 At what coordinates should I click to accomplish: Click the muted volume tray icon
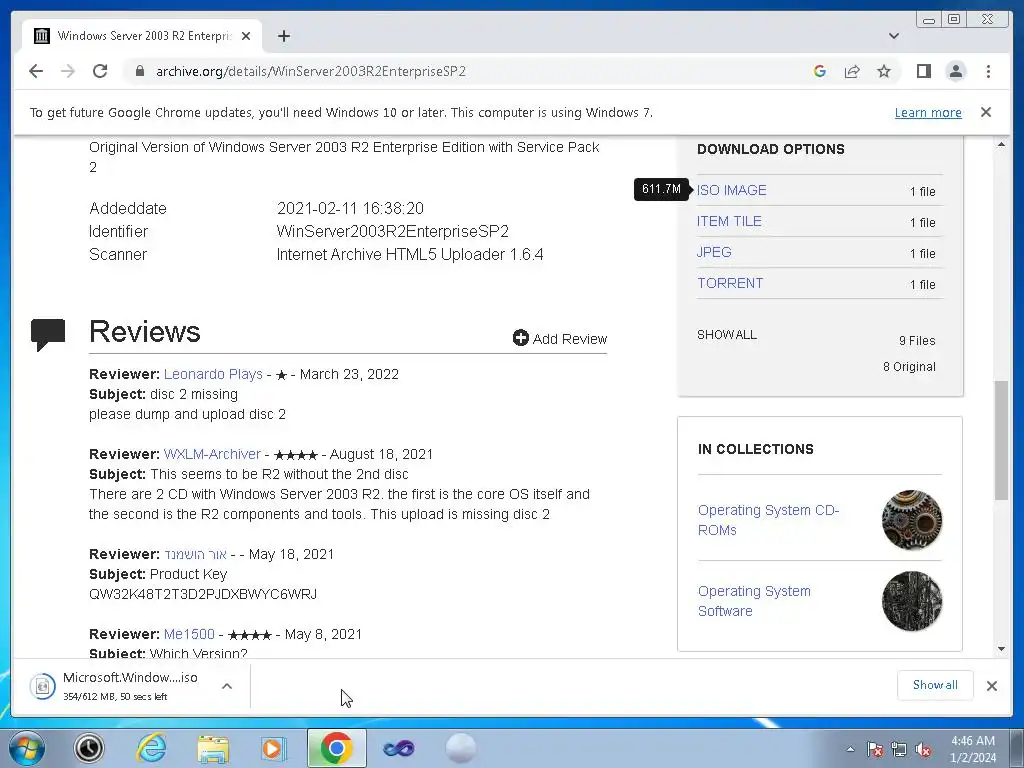923,750
